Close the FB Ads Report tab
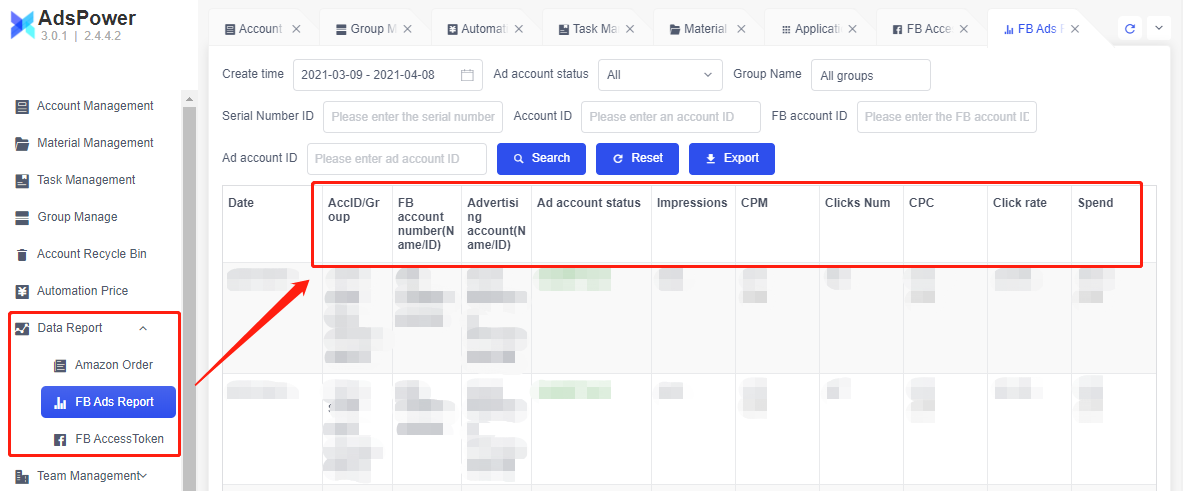 [1075, 29]
